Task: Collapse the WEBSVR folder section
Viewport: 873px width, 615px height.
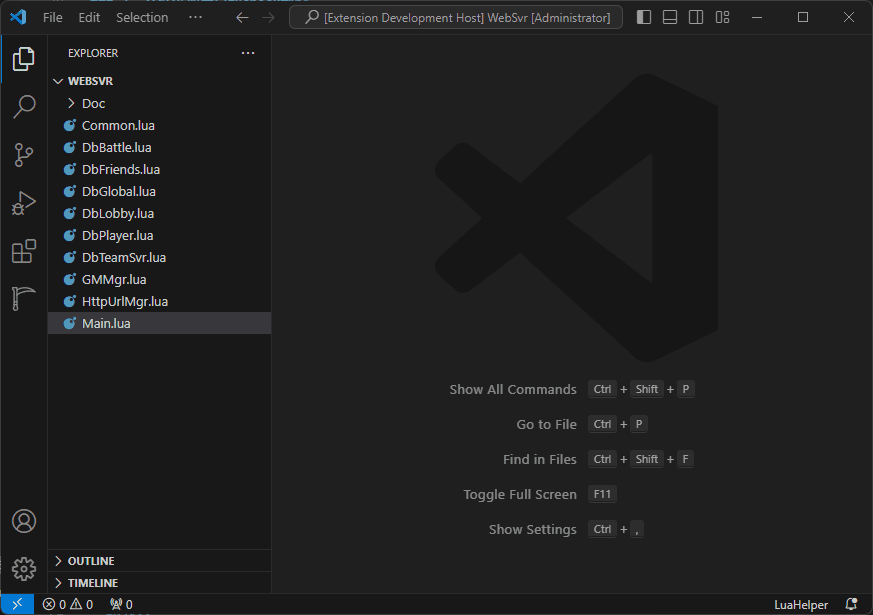Action: (159, 81)
